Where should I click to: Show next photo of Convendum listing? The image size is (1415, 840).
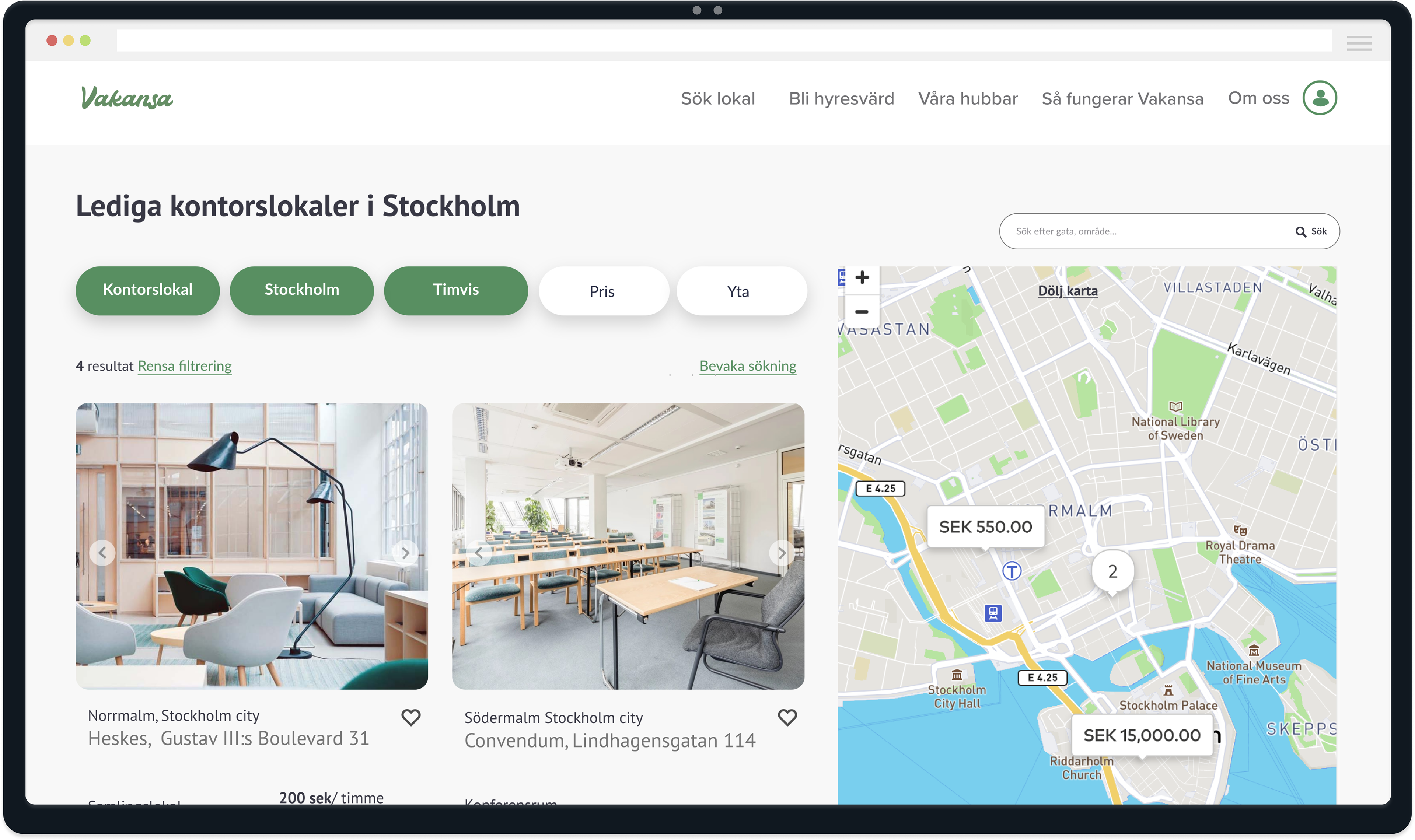(x=782, y=553)
